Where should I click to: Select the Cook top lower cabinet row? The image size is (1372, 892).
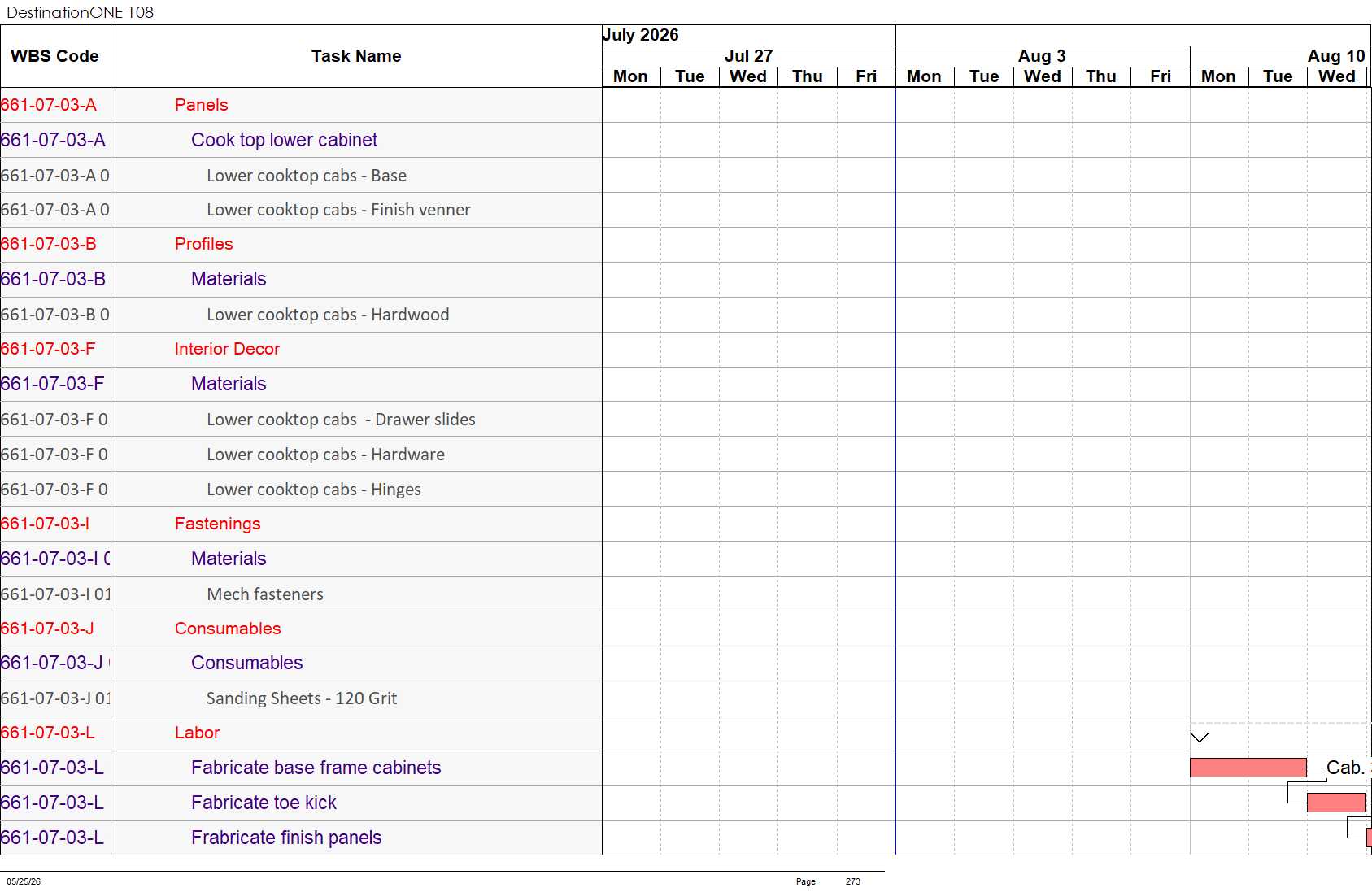pos(301,140)
